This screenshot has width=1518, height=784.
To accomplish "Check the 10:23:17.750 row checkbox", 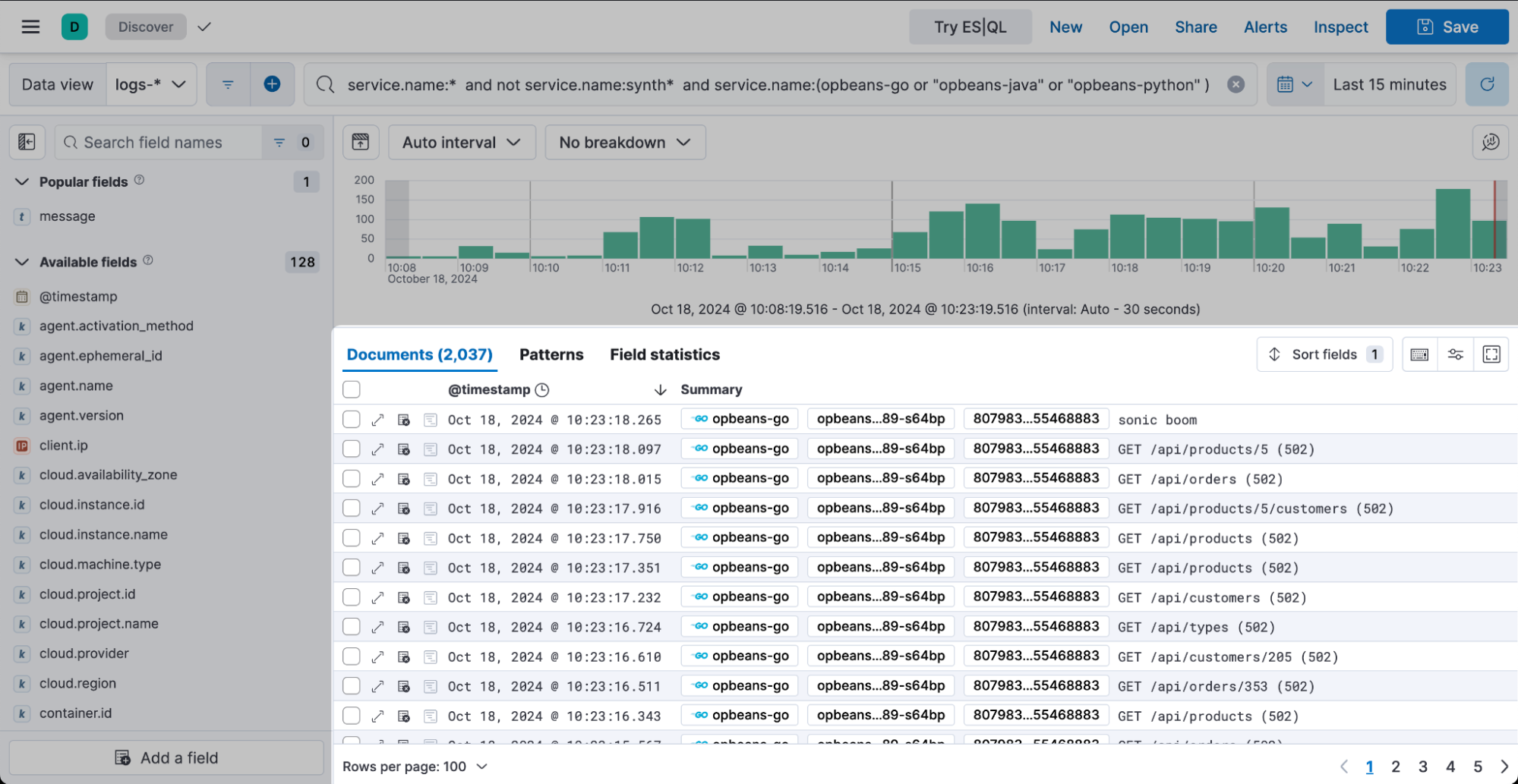I will tap(351, 537).
